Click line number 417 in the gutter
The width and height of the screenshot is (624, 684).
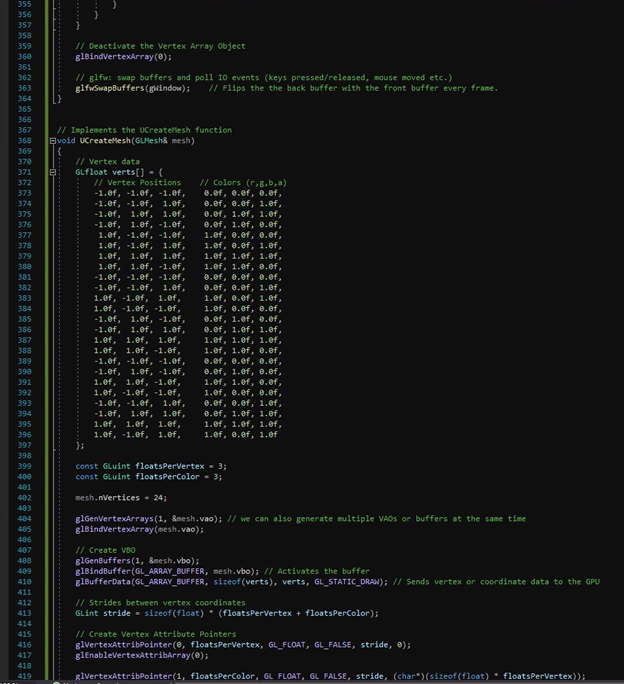(24, 655)
